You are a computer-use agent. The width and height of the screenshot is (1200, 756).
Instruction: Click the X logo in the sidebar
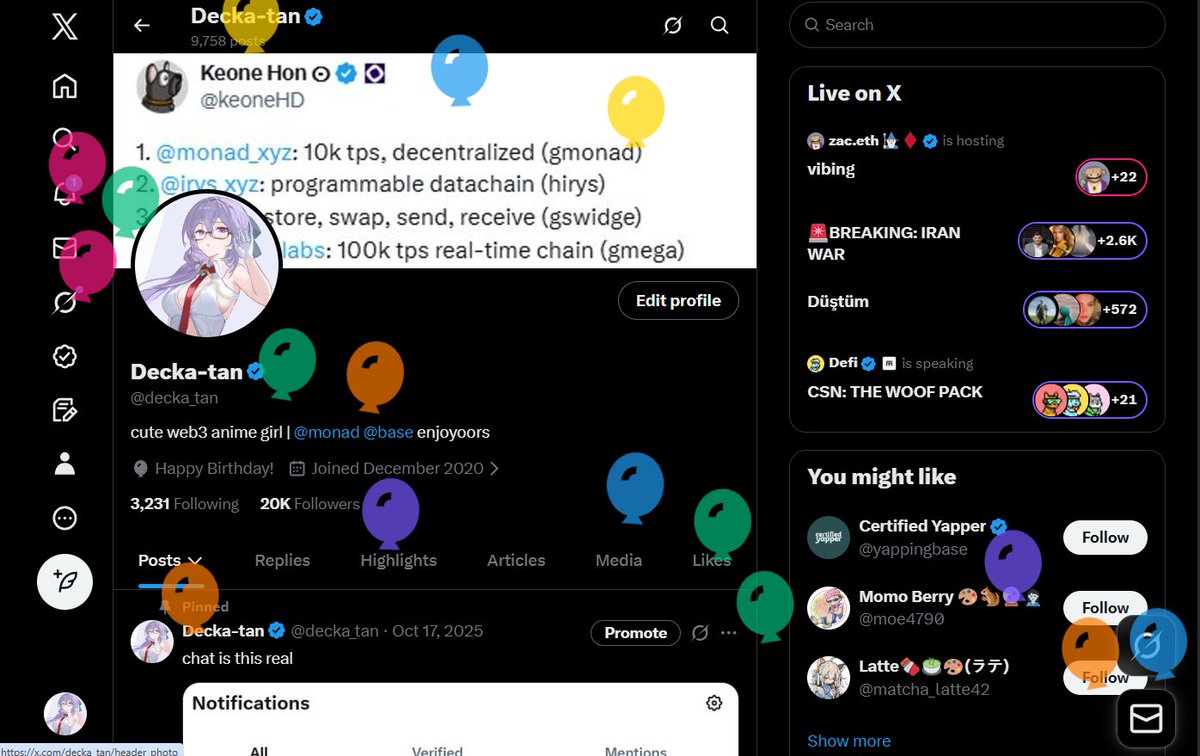click(64, 26)
